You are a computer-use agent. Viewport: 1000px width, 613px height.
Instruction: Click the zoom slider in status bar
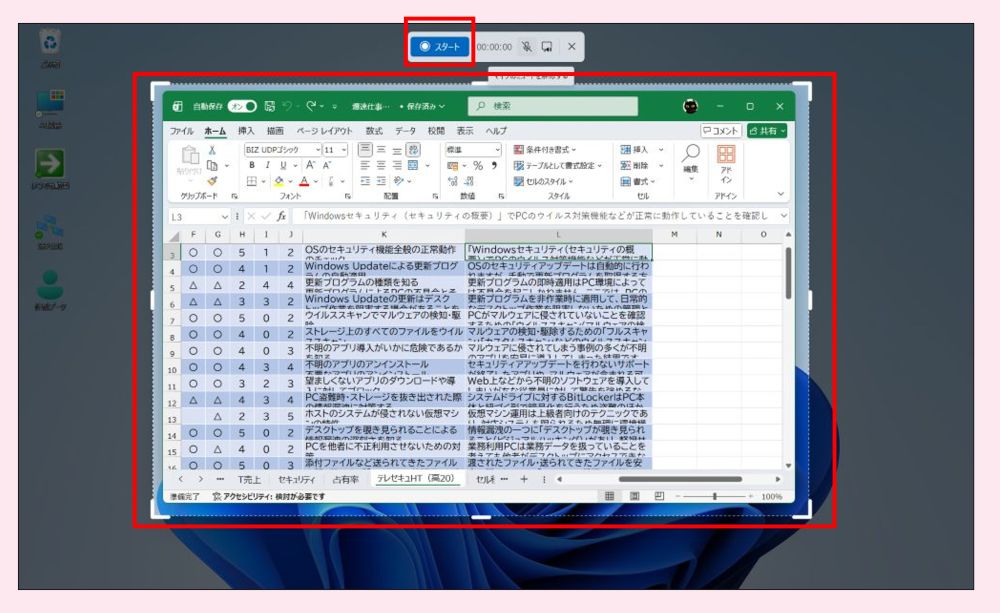(x=714, y=496)
